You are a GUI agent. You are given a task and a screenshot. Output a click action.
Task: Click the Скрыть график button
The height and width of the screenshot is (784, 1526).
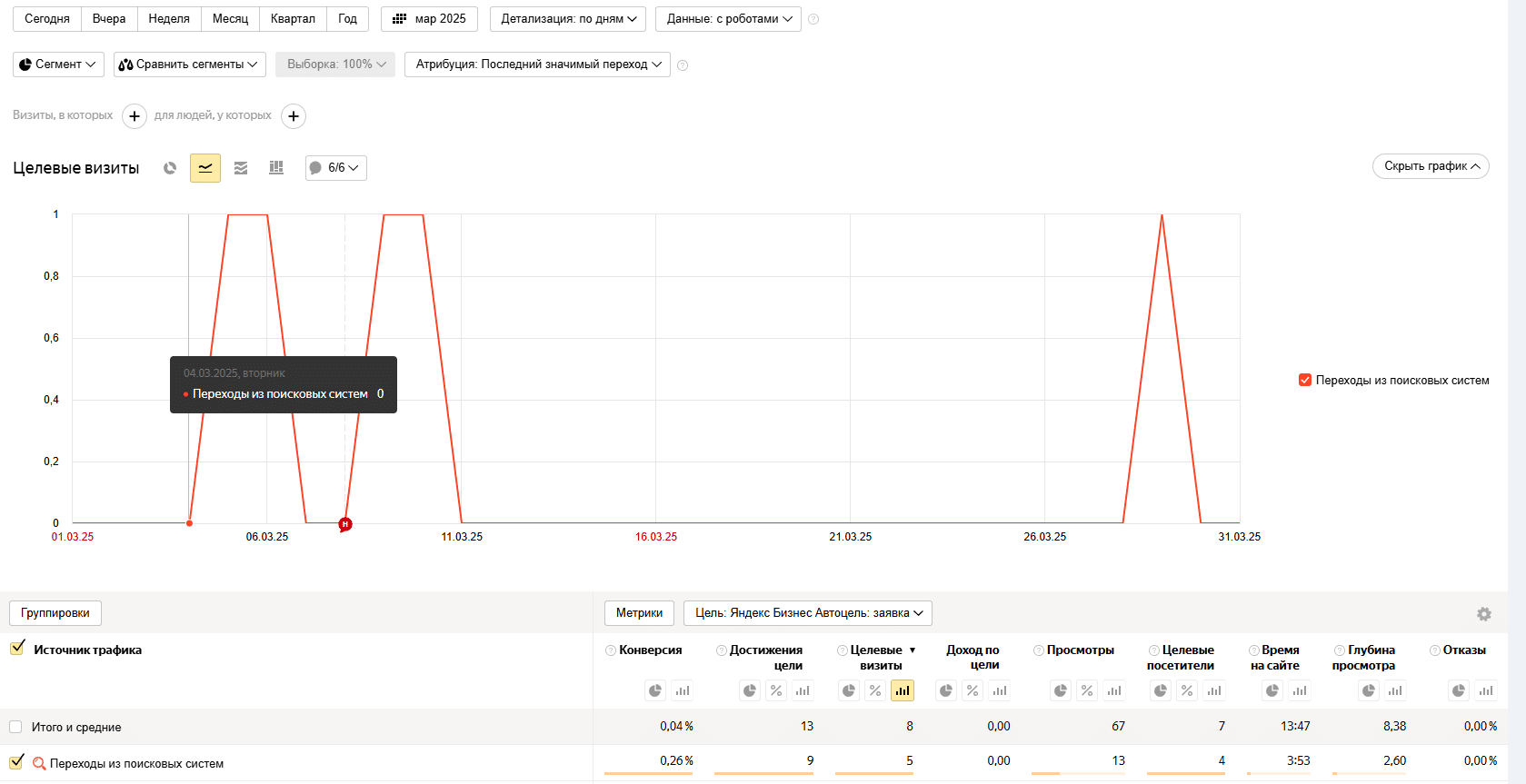(1431, 166)
